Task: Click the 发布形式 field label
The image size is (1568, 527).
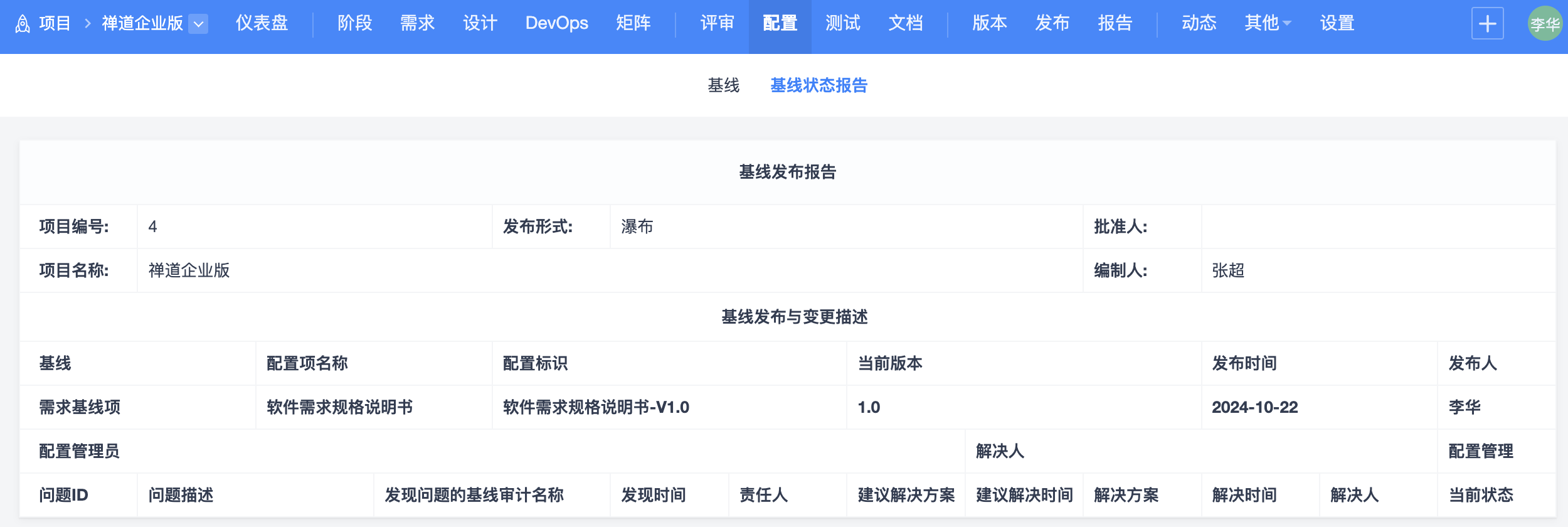Action: click(x=538, y=226)
